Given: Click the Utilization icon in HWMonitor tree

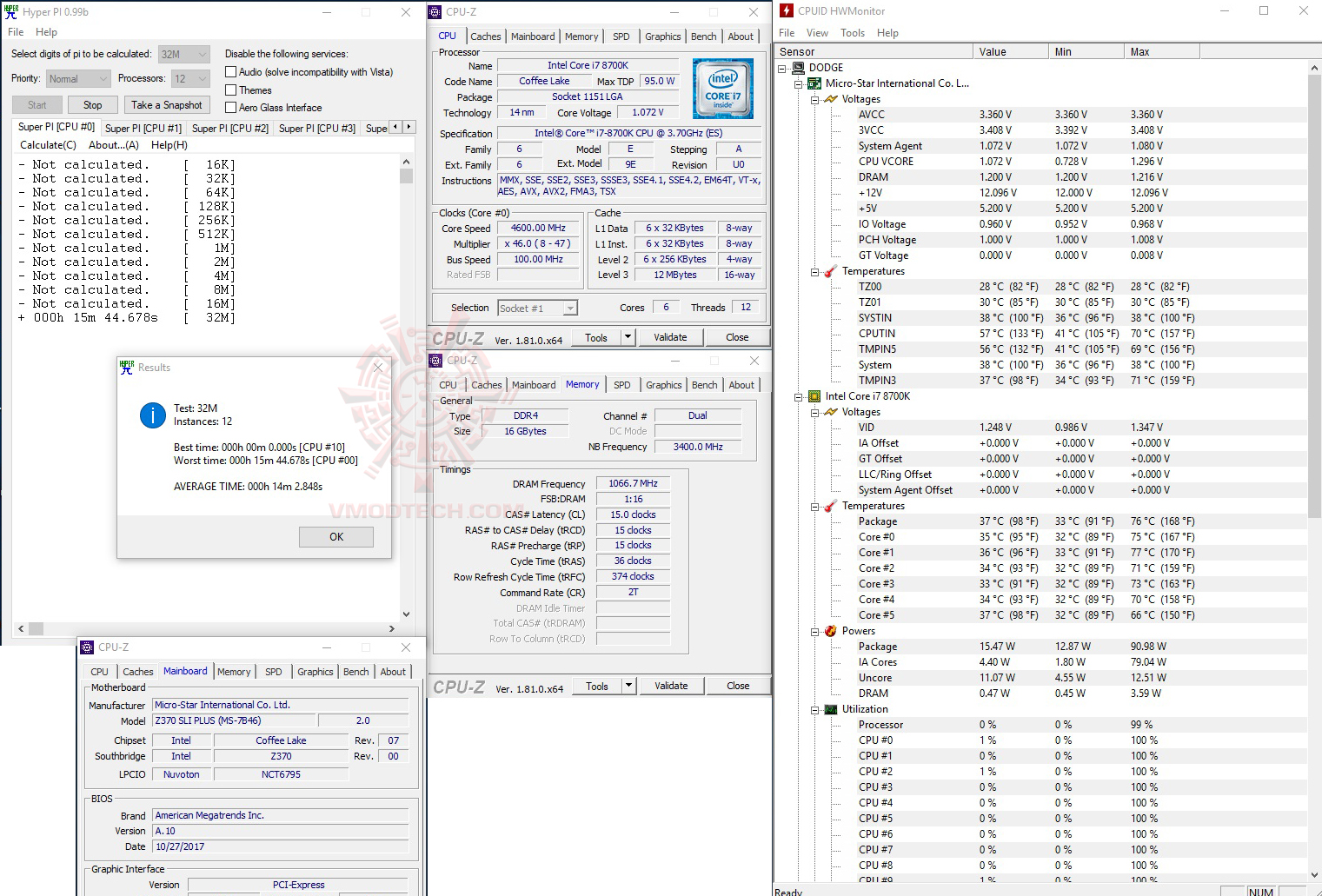Looking at the screenshot, I should 831,709.
